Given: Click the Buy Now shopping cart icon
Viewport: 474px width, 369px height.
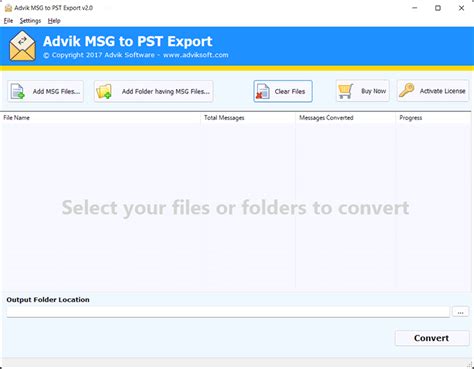Looking at the screenshot, I should pos(345,91).
